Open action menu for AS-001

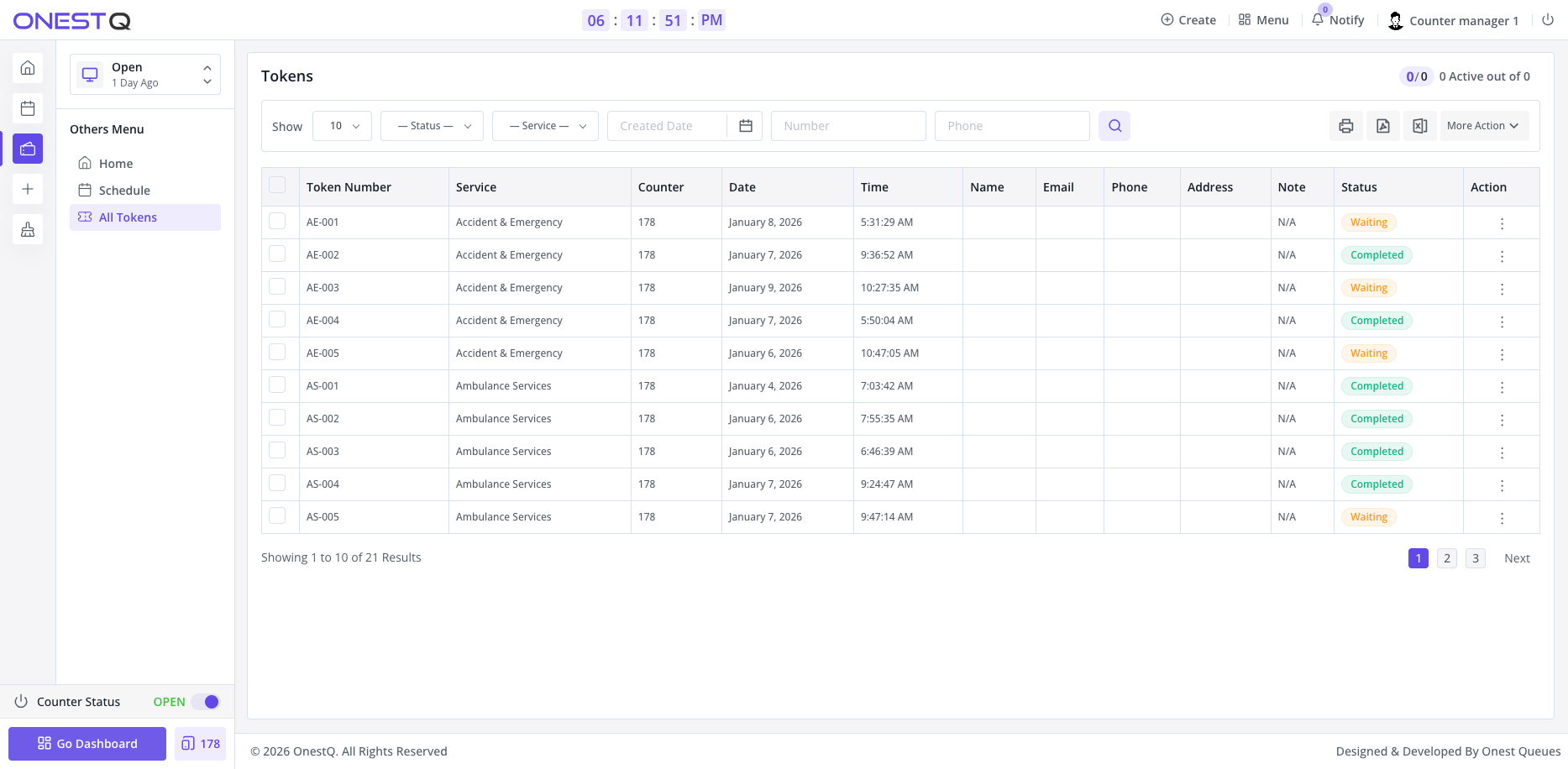pyautogui.click(x=1502, y=387)
